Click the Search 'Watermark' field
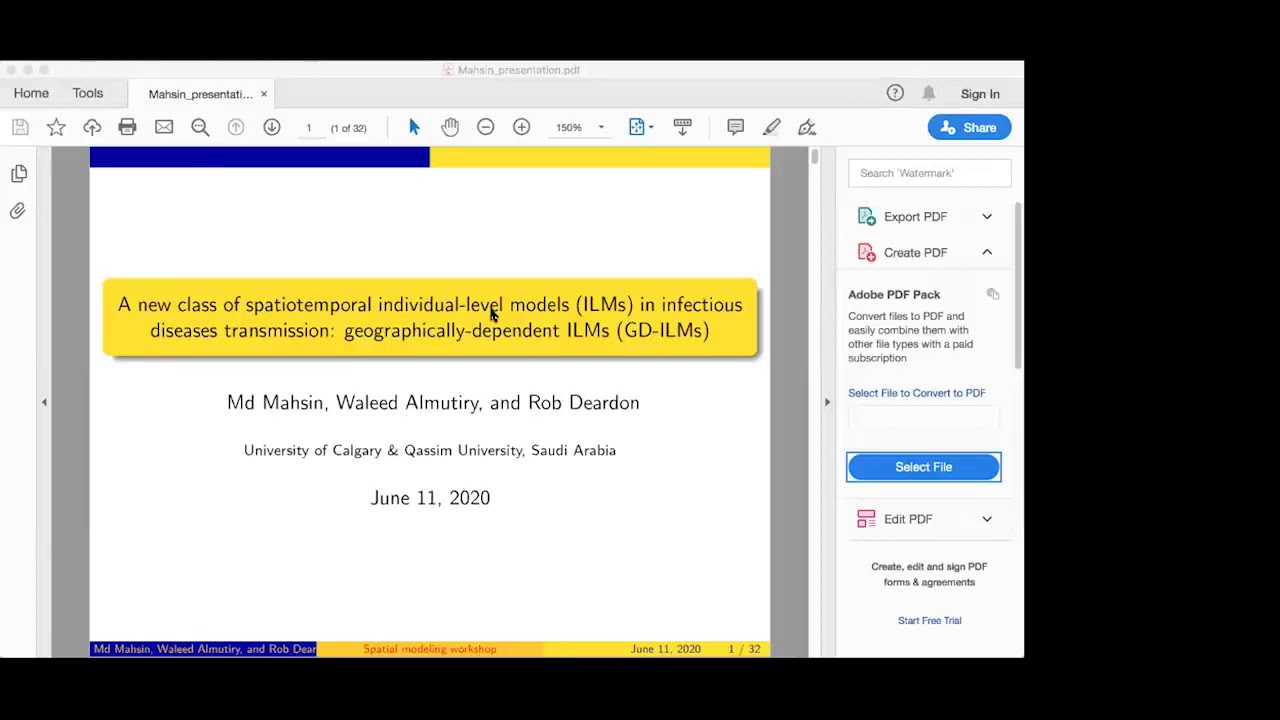 930,173
